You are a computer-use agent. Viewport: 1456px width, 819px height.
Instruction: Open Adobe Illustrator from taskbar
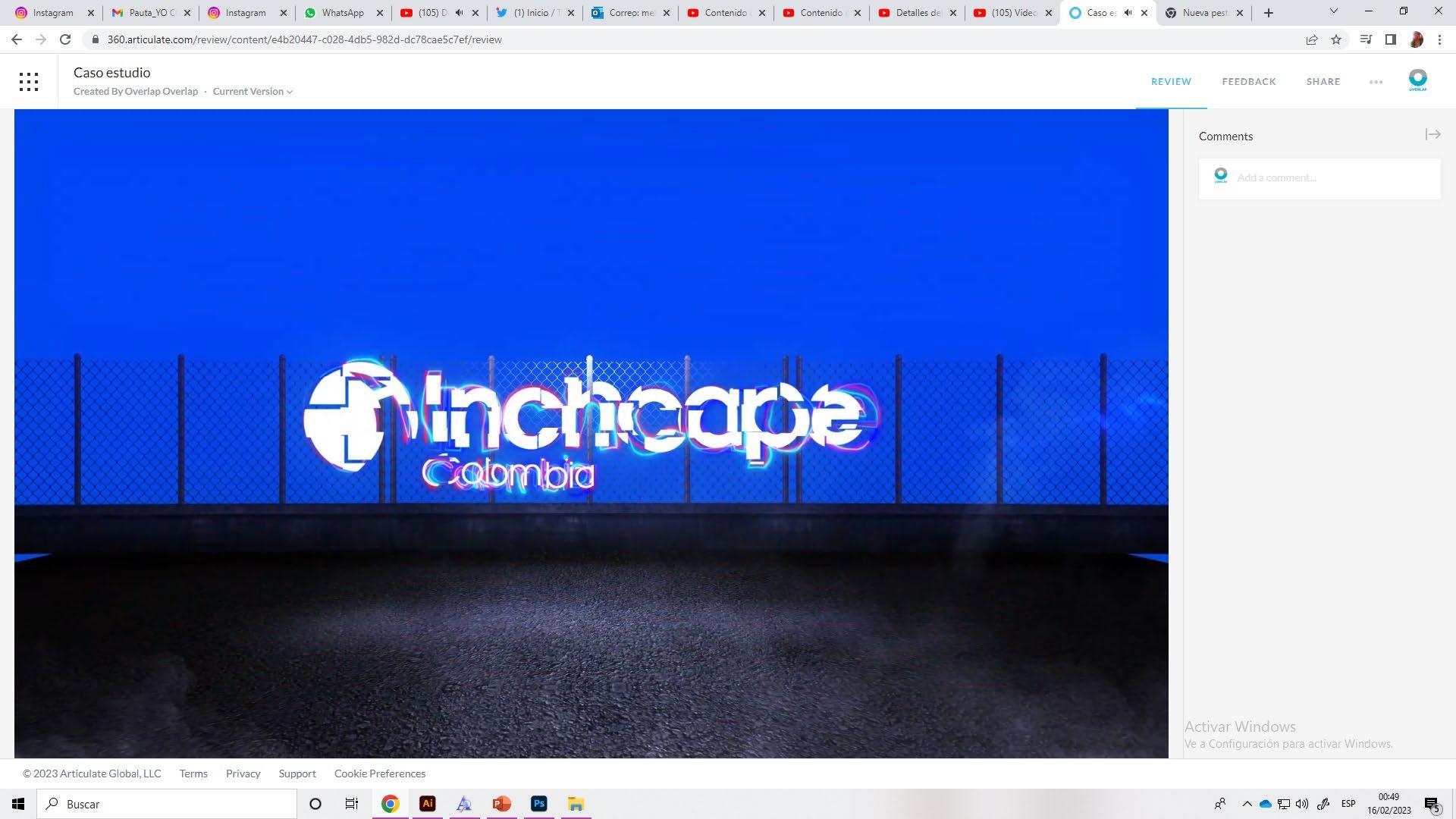428,804
